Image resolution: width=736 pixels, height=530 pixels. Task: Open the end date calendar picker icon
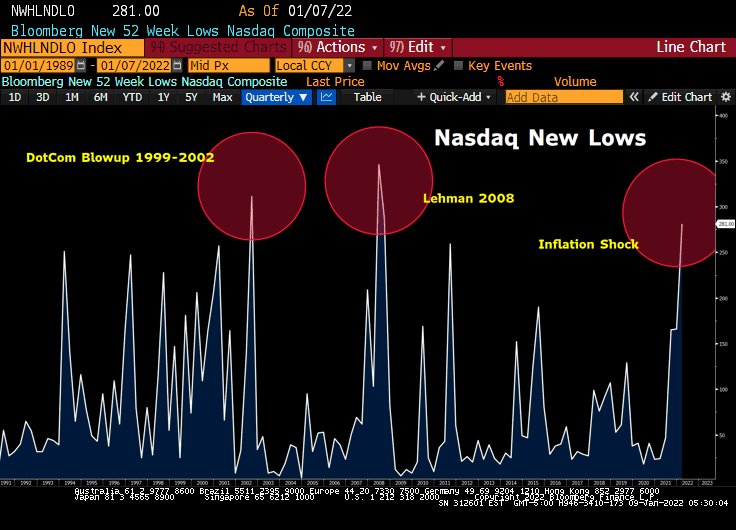tap(177, 65)
